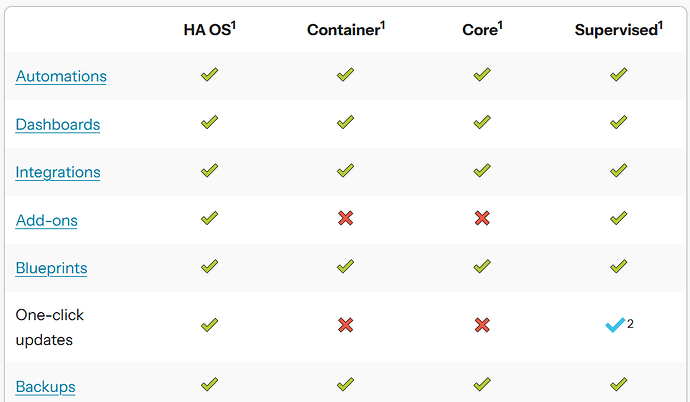Image resolution: width=690 pixels, height=402 pixels.
Task: Click the green check for HA OS Automations
Action: point(209,74)
